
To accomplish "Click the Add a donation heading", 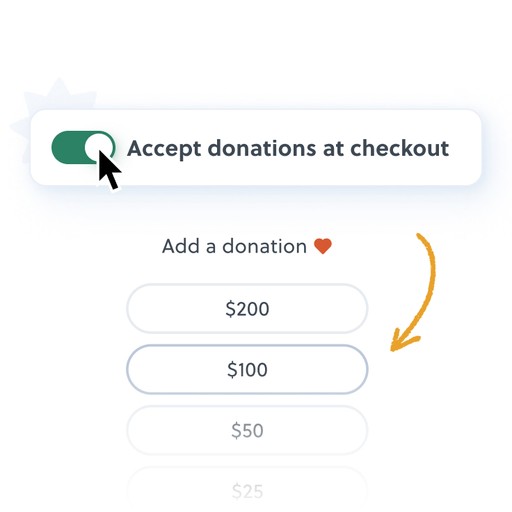I will pyautogui.click(x=247, y=246).
